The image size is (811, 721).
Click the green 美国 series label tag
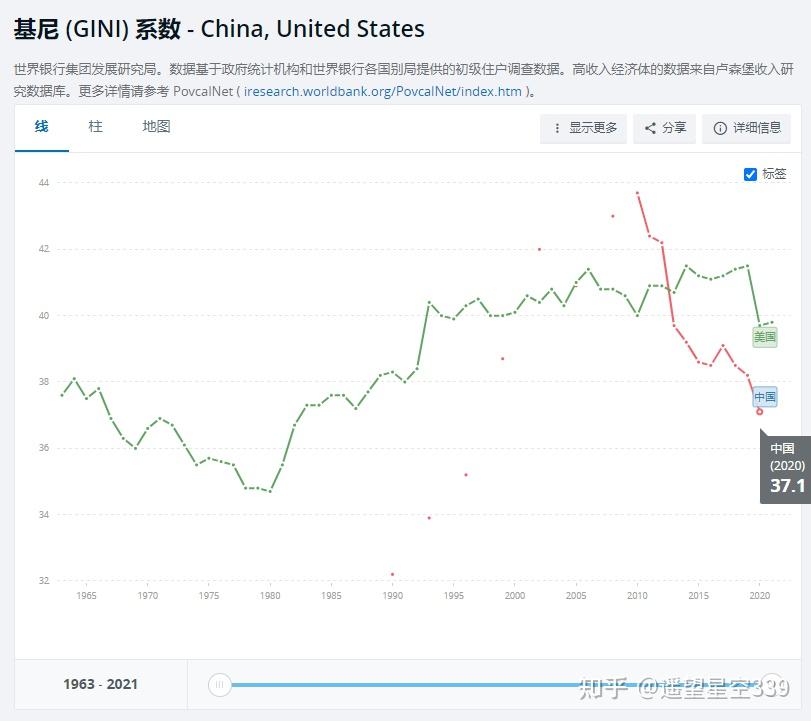point(765,337)
